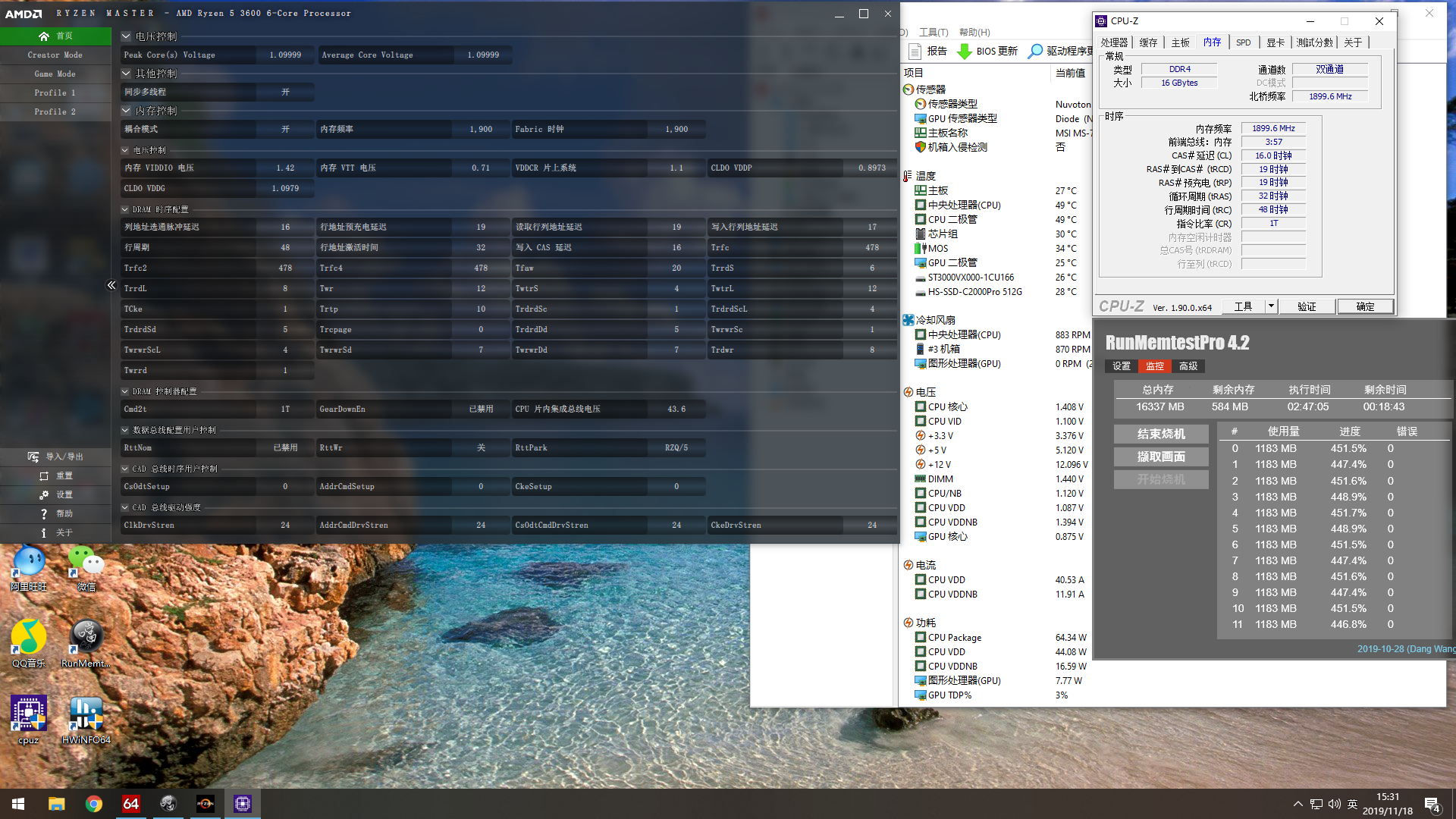This screenshot has width=1456, height=819.
Task: Click the Chrome icon in the taskbar
Action: coord(94,804)
